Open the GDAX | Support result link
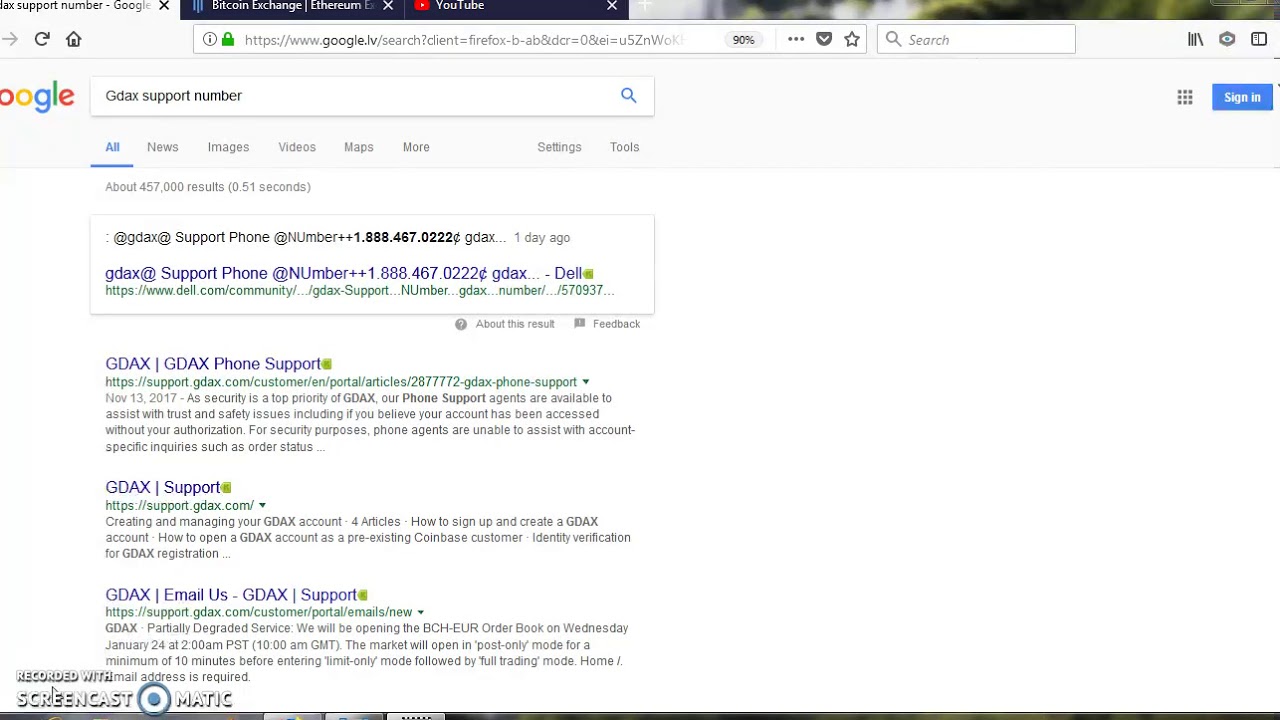1280x720 pixels. click(162, 487)
